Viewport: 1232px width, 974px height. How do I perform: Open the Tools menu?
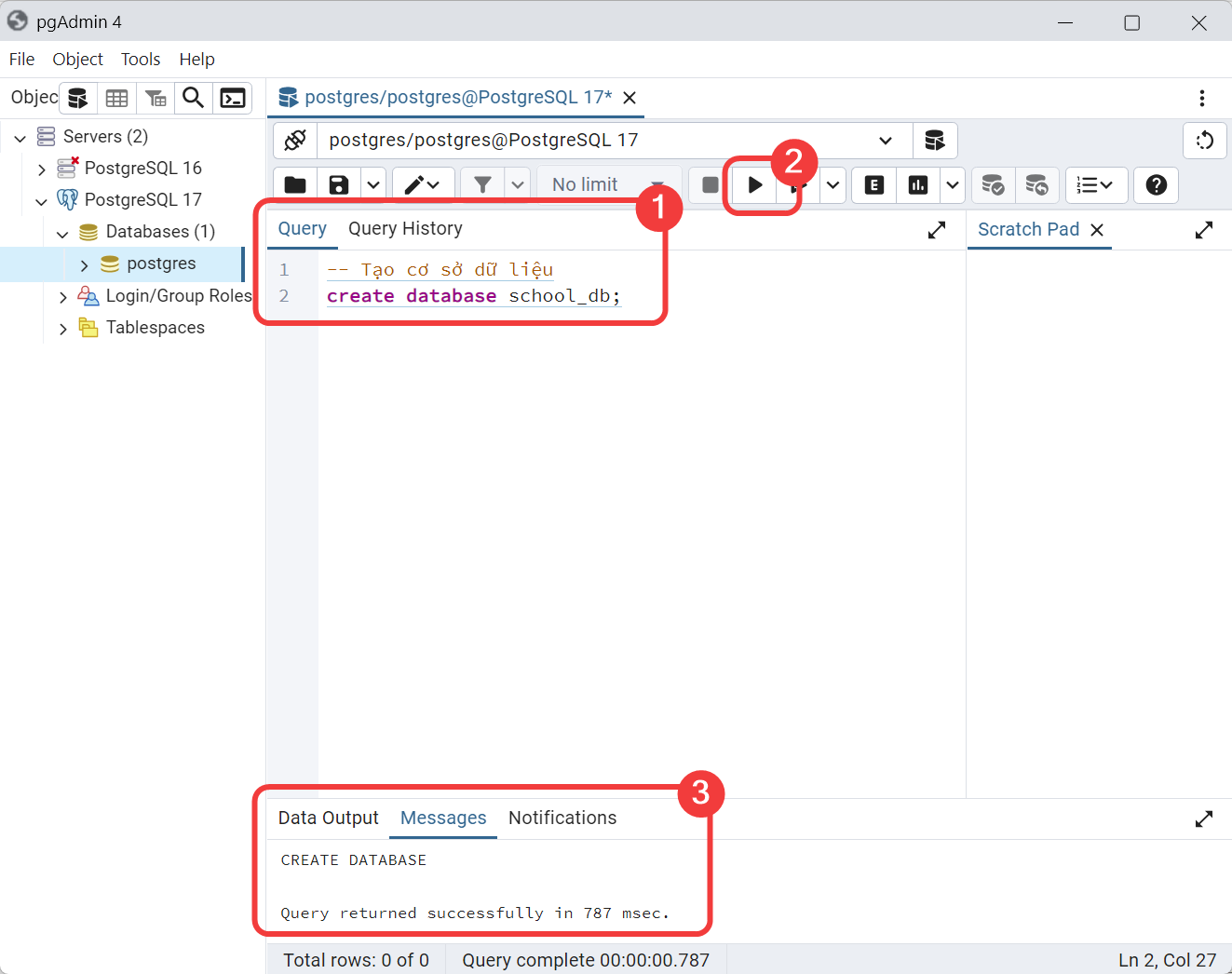[141, 60]
